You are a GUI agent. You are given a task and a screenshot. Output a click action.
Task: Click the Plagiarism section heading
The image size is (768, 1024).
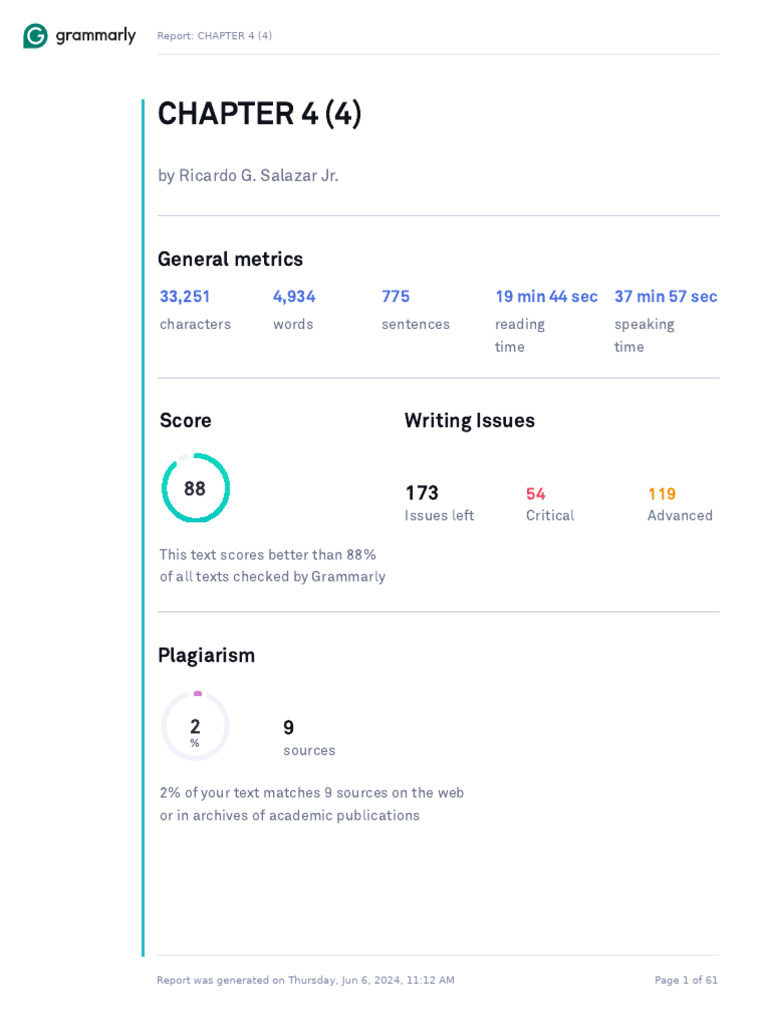coord(206,655)
